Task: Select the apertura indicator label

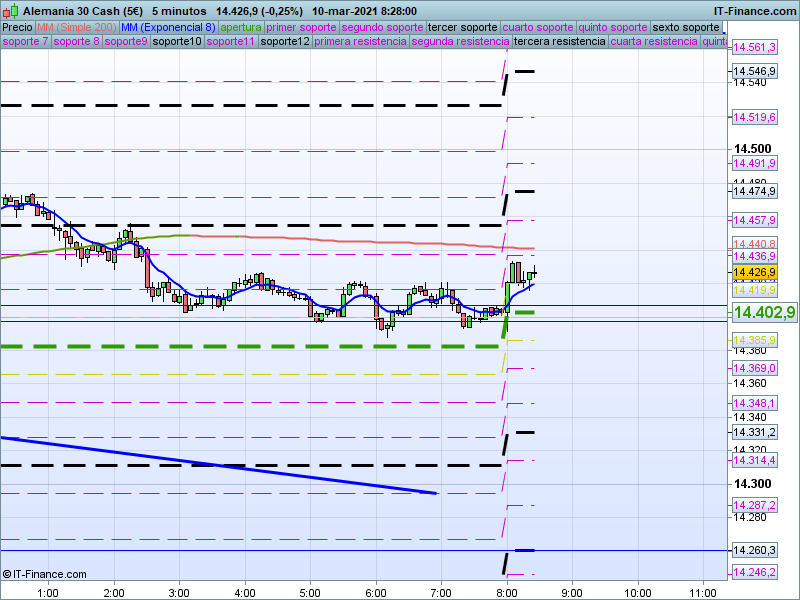Action: click(241, 27)
